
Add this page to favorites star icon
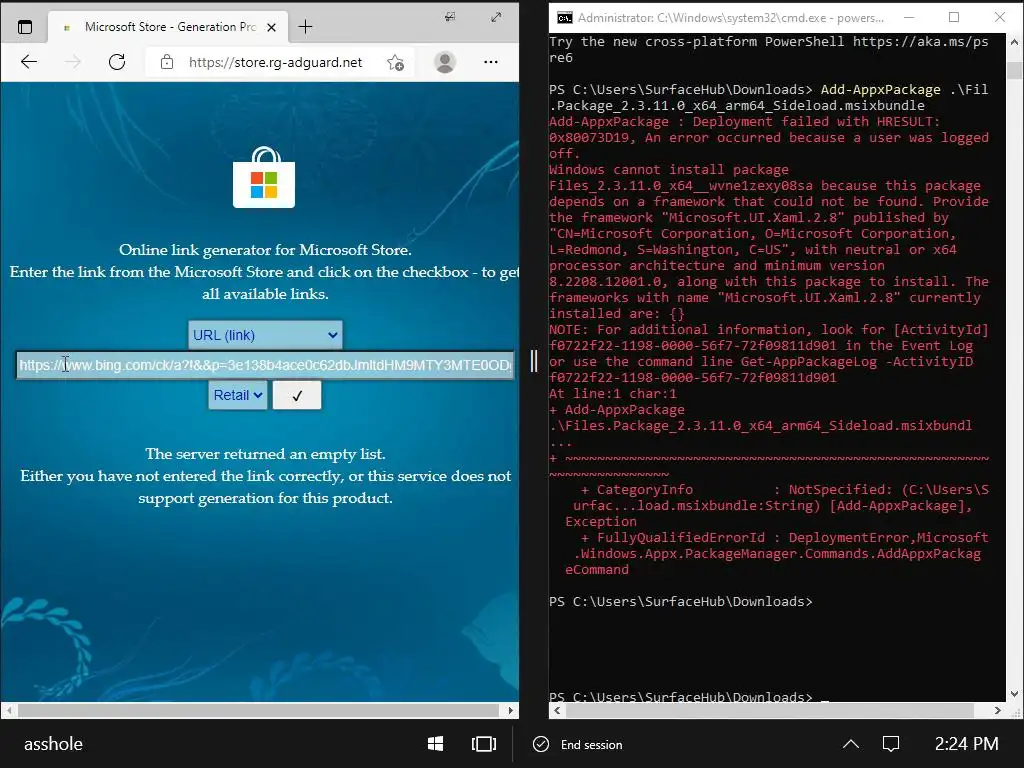pyautogui.click(x=395, y=62)
